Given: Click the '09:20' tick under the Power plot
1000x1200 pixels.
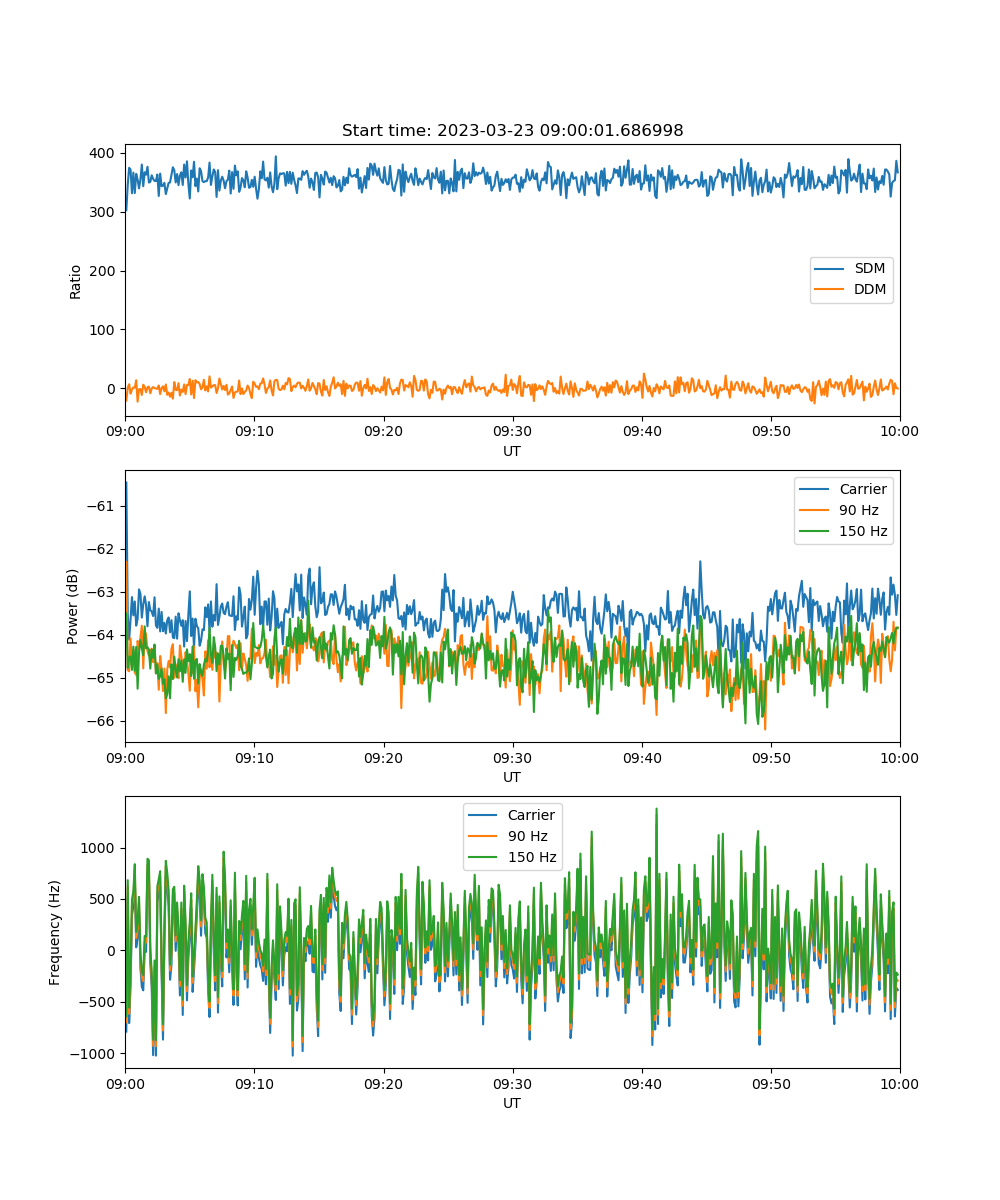Looking at the screenshot, I should [x=383, y=758].
